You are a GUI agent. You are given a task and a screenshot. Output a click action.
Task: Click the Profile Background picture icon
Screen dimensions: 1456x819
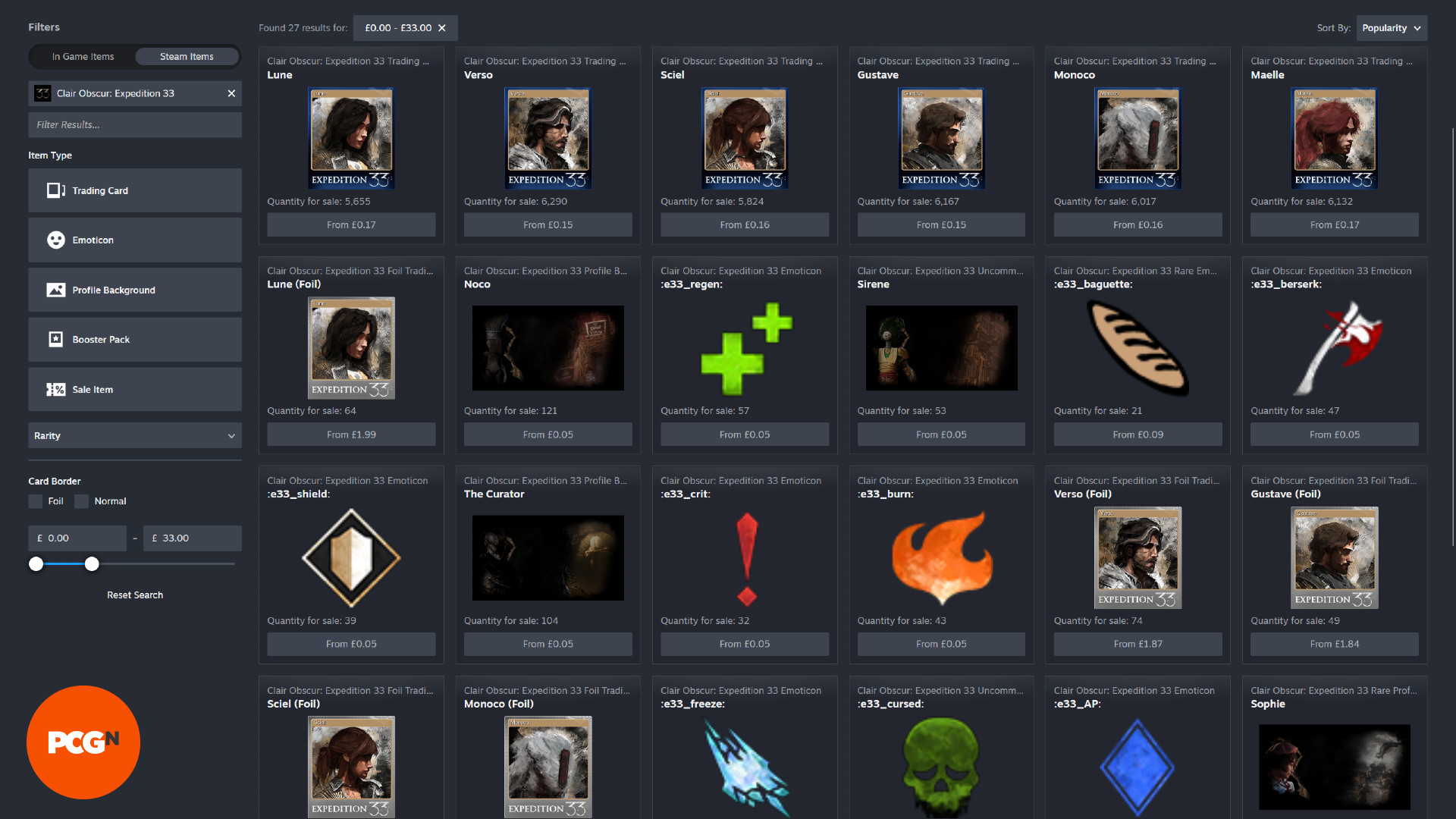56,290
